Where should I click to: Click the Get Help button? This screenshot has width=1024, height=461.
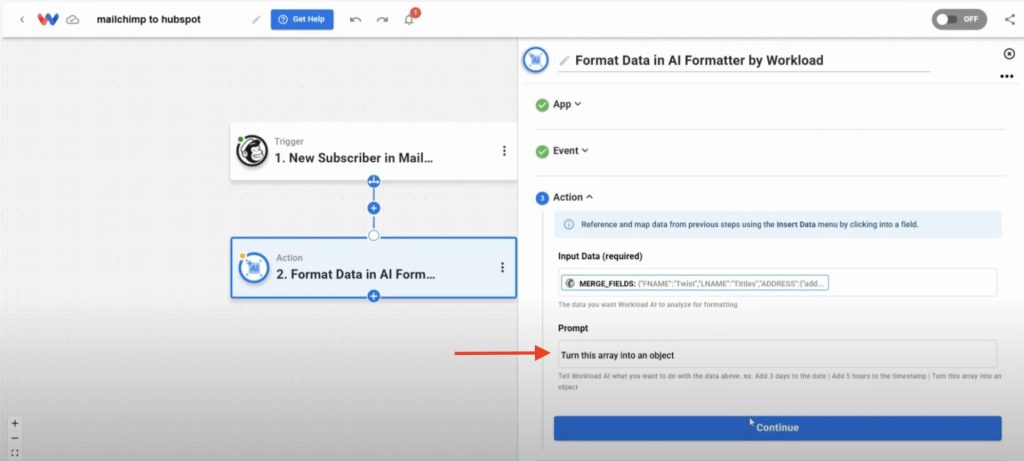[x=302, y=20]
